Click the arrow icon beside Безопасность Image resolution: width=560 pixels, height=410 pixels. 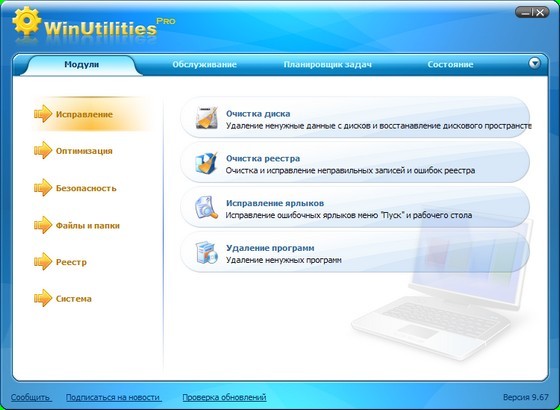43,188
